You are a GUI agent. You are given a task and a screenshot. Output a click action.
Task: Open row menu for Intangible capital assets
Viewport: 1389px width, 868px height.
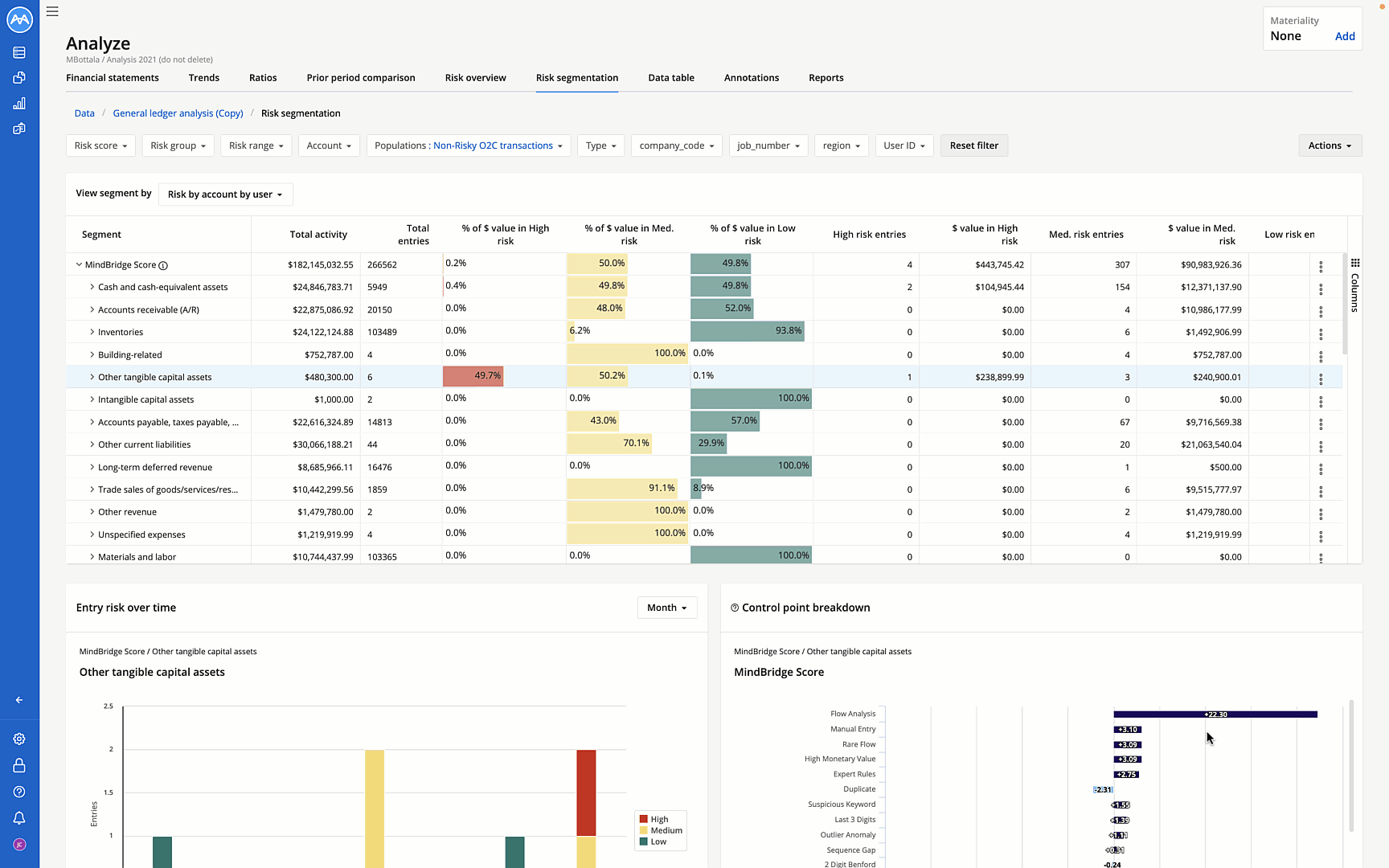tap(1321, 401)
